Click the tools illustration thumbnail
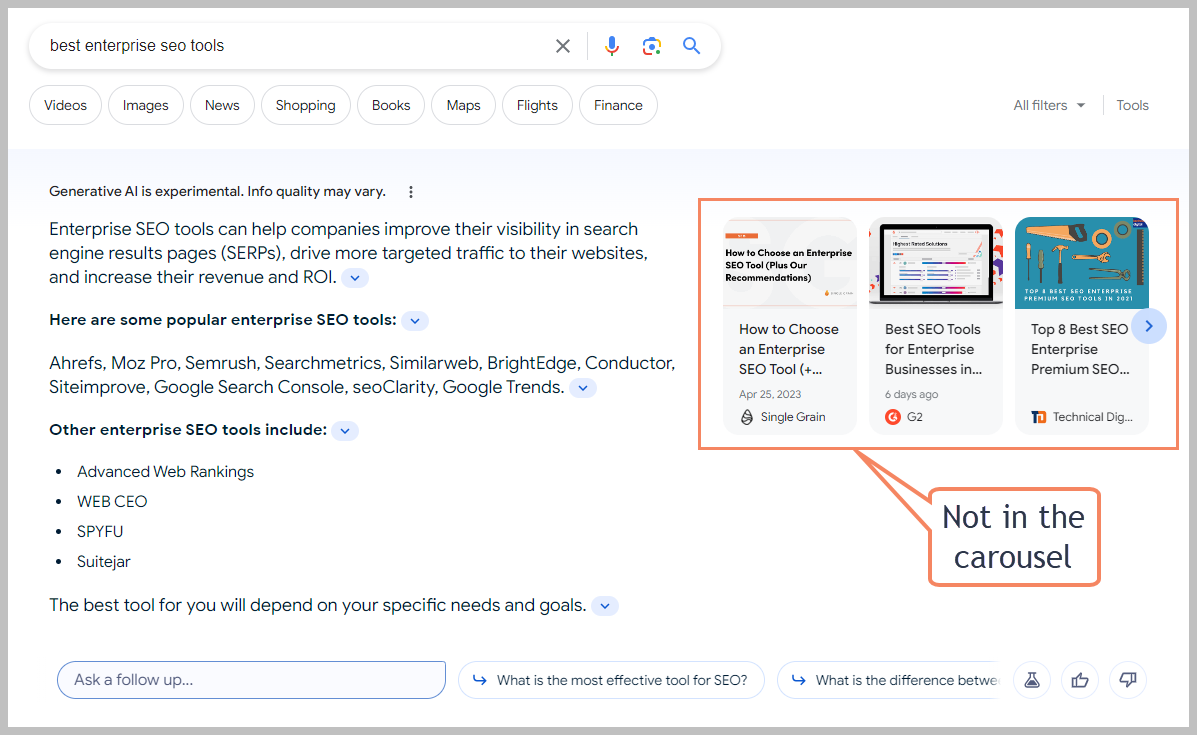This screenshot has height=735, width=1197. point(1082,263)
